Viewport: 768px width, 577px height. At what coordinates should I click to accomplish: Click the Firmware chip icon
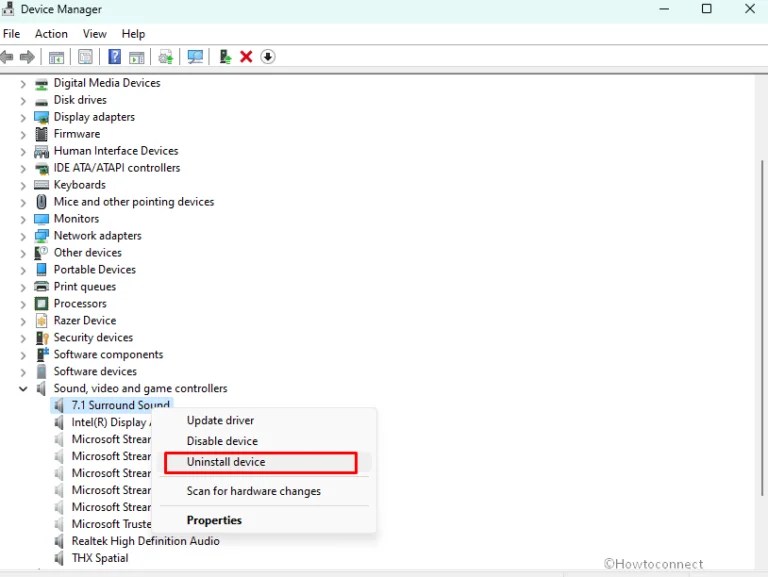tap(42, 134)
